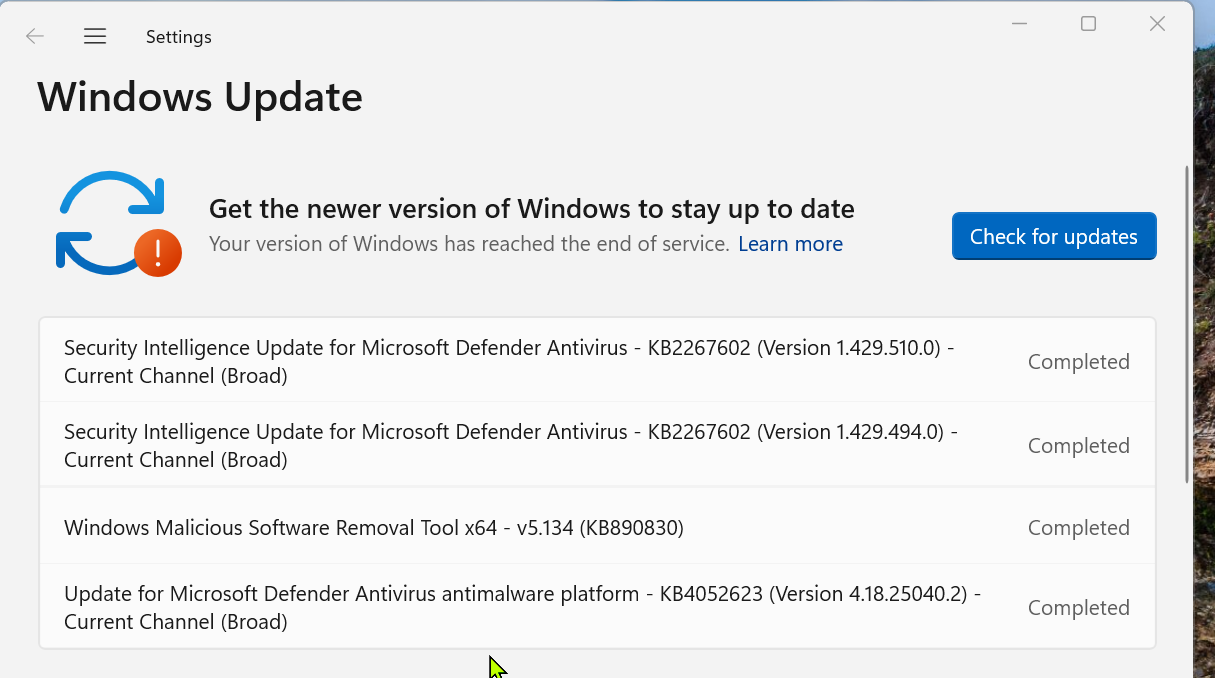This screenshot has width=1215, height=678.
Task: Click the back arrow icon
Action: click(35, 37)
